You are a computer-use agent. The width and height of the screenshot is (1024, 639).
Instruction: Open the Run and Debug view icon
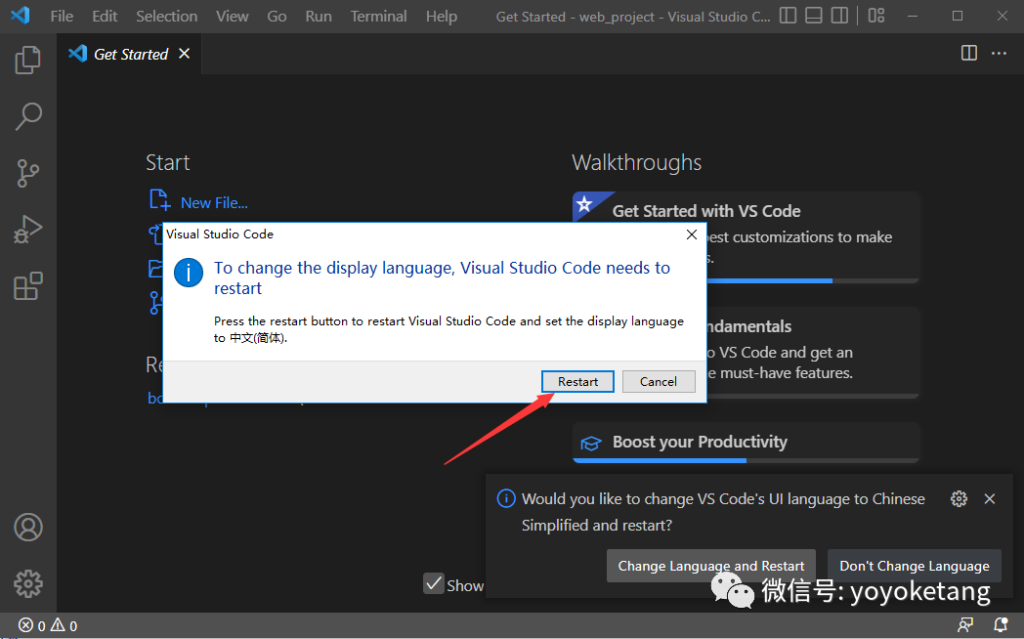[x=28, y=229]
